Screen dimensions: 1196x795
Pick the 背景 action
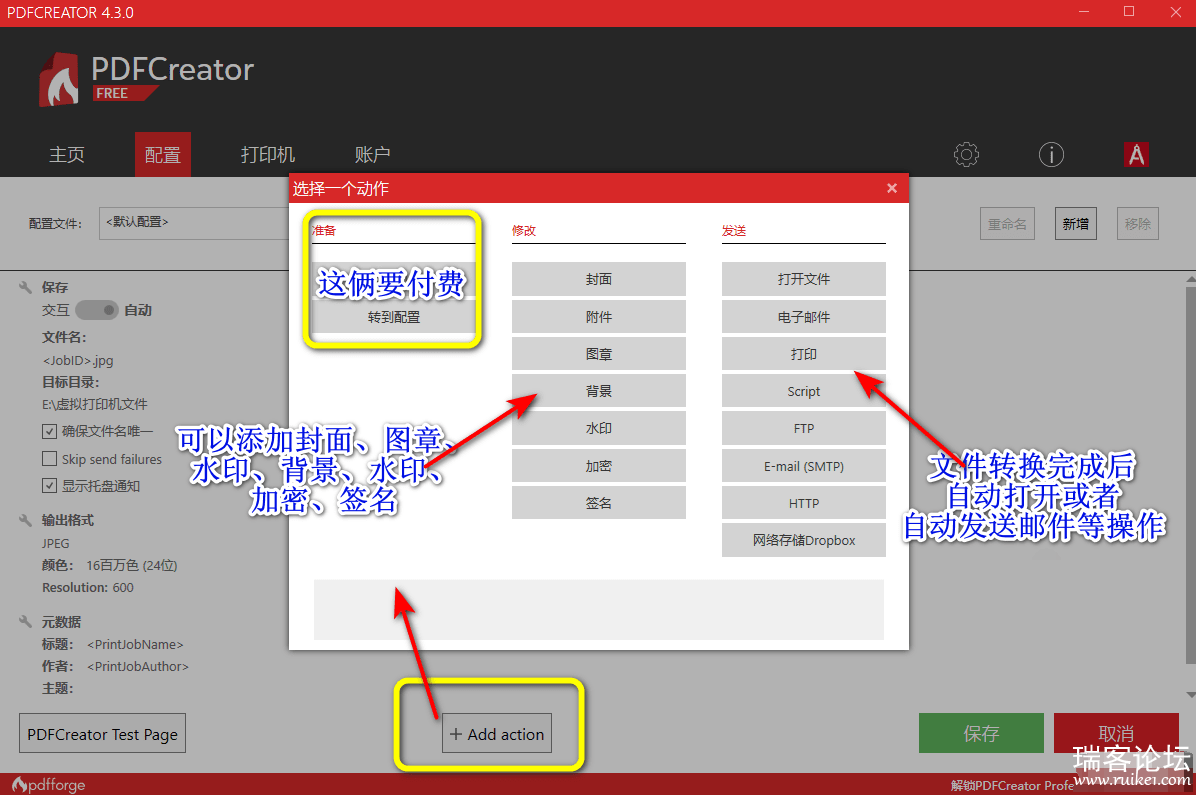(599, 391)
